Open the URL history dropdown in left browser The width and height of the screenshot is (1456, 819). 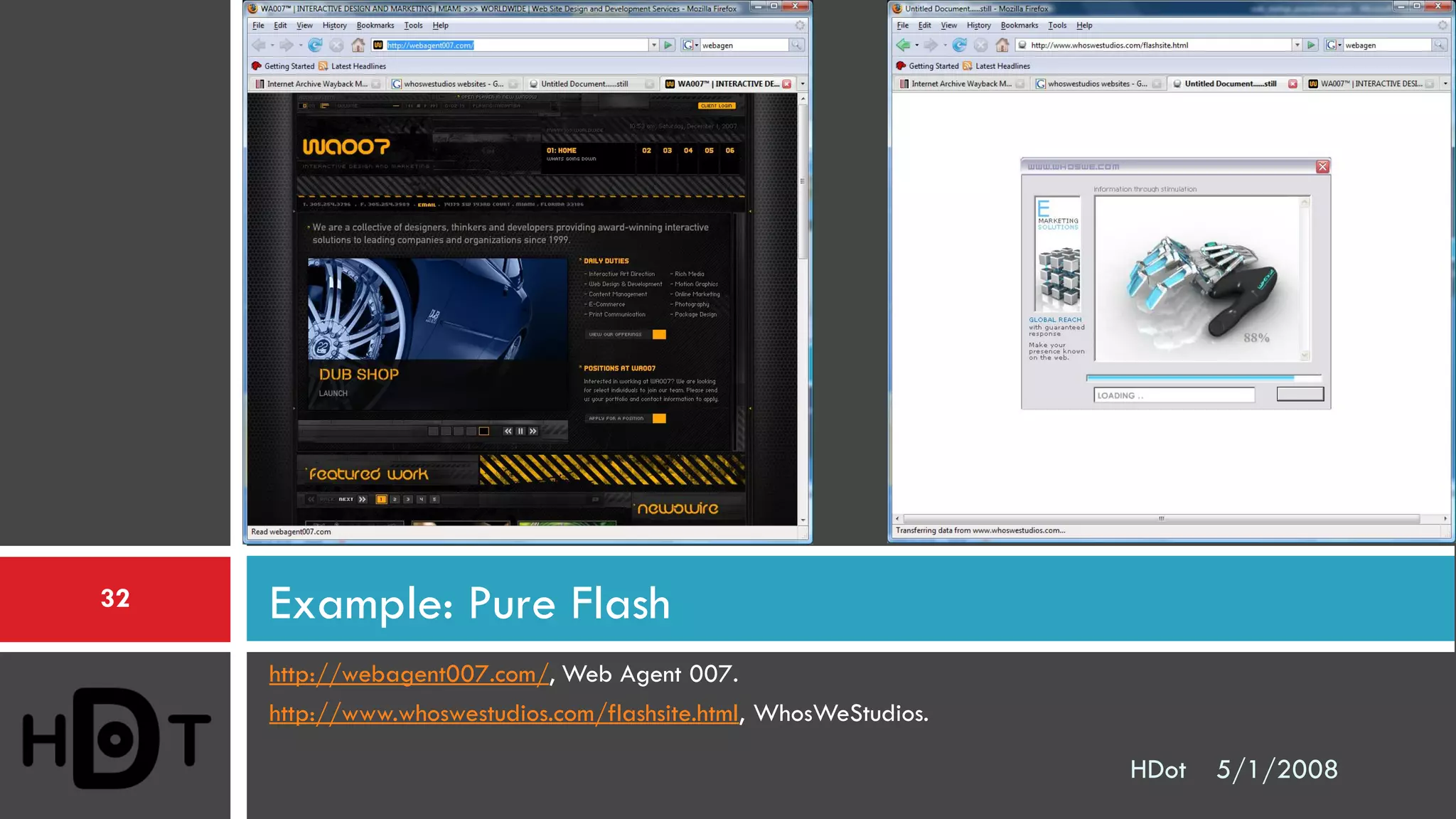(653, 45)
